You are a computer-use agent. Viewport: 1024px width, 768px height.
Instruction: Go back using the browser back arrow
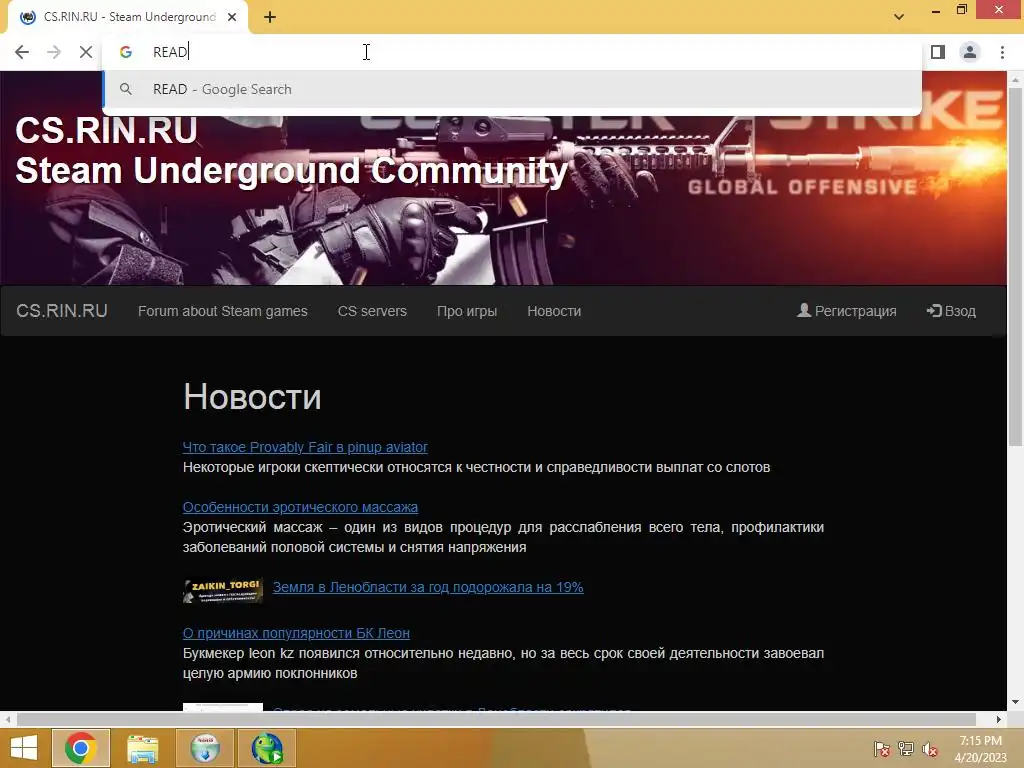(22, 52)
